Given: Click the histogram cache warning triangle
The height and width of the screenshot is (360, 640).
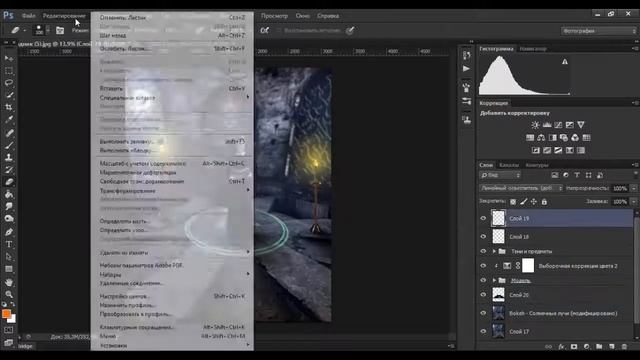Looking at the screenshot, I should pos(564,62).
